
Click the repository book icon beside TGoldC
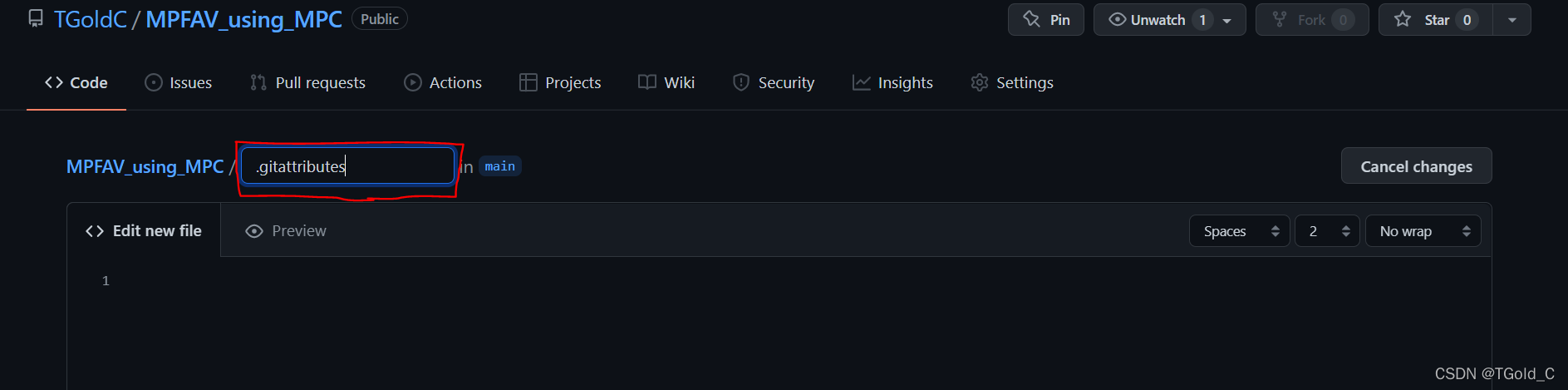pyautogui.click(x=36, y=19)
